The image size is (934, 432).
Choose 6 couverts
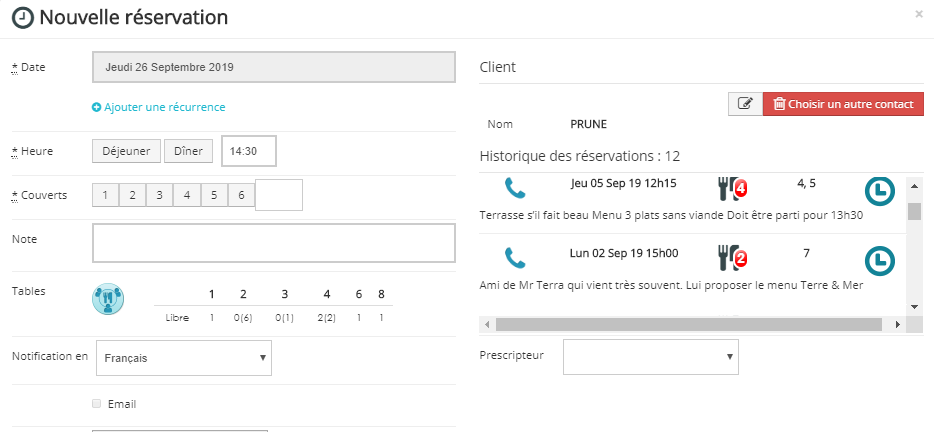tap(241, 195)
